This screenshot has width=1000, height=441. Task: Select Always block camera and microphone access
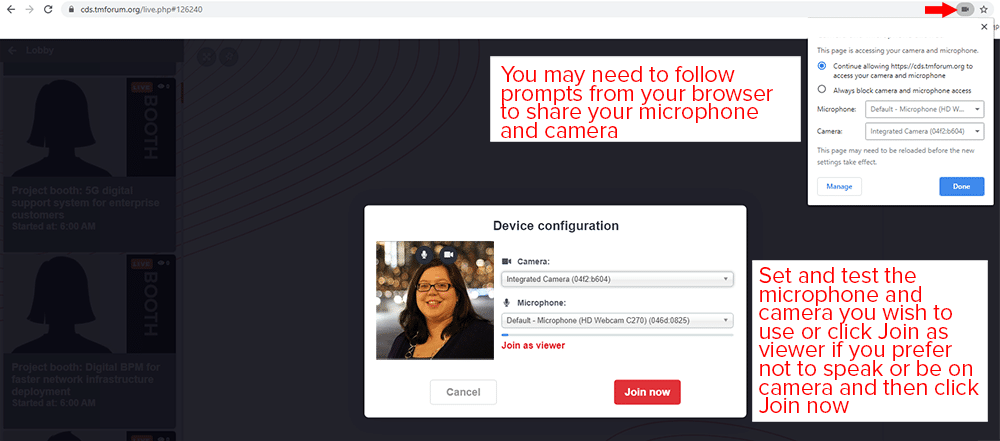click(821, 89)
